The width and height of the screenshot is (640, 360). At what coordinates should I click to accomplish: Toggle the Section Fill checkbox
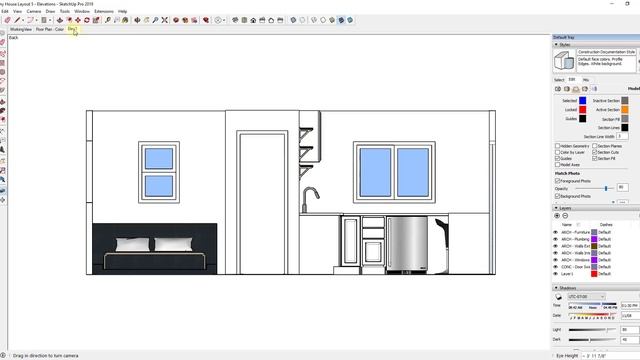(595, 158)
